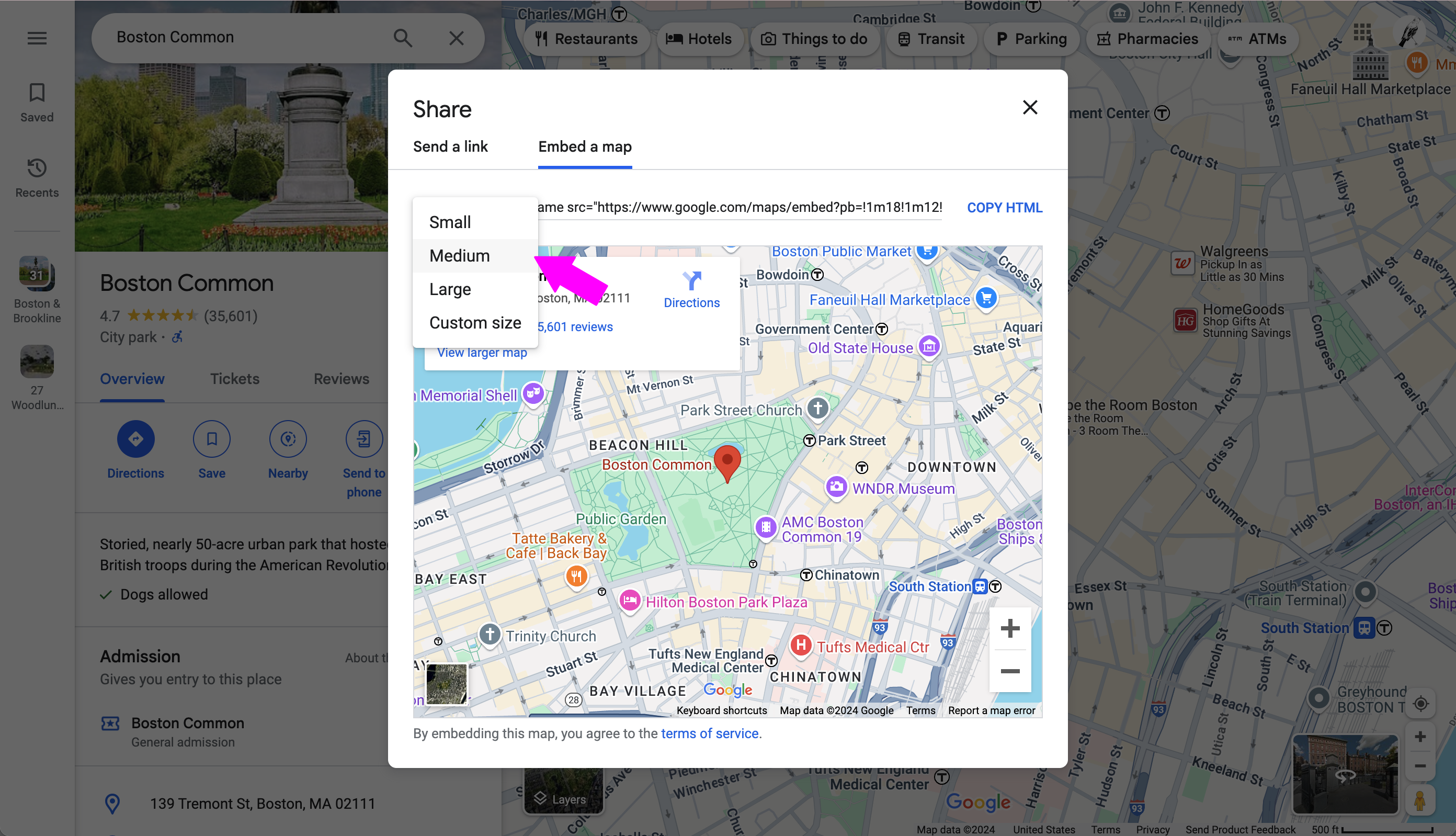
Task: Click COPY HTML
Action: tap(1004, 207)
